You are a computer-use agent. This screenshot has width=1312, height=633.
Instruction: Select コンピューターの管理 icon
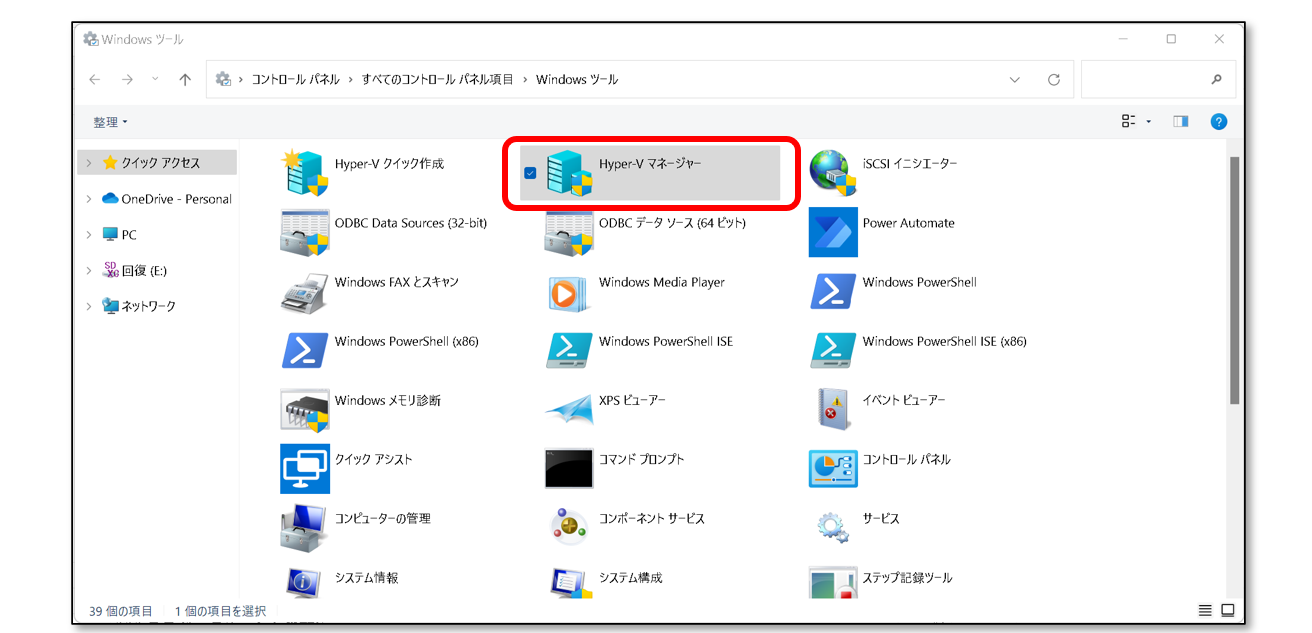(x=304, y=527)
